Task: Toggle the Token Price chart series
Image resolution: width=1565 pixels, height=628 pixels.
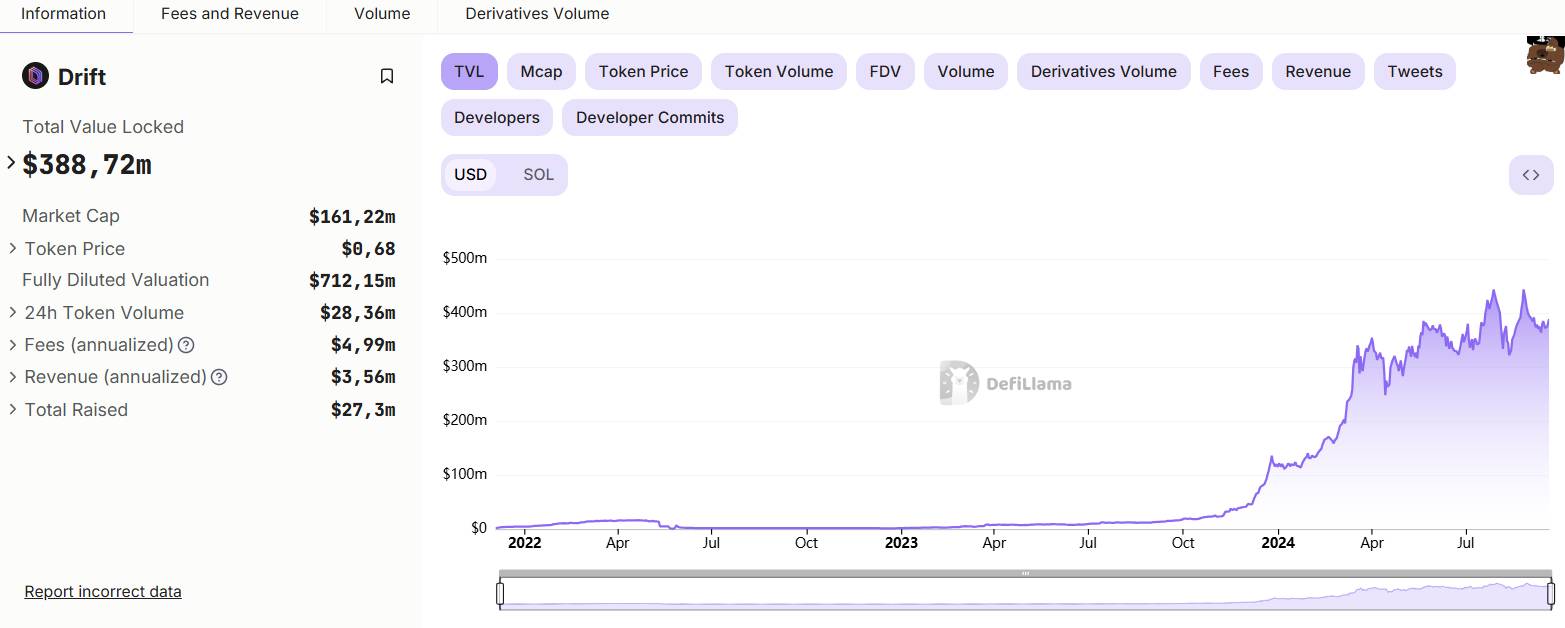Action: 643,72
